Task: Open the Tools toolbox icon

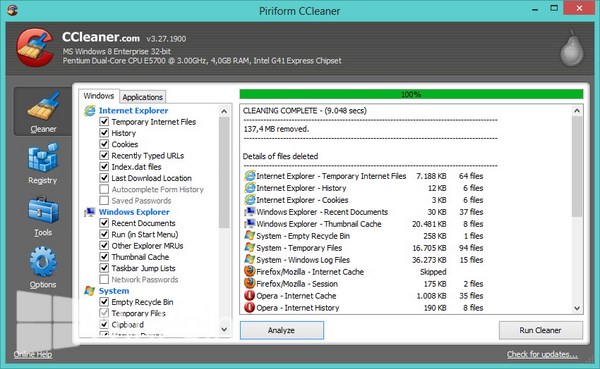Action: (43, 210)
